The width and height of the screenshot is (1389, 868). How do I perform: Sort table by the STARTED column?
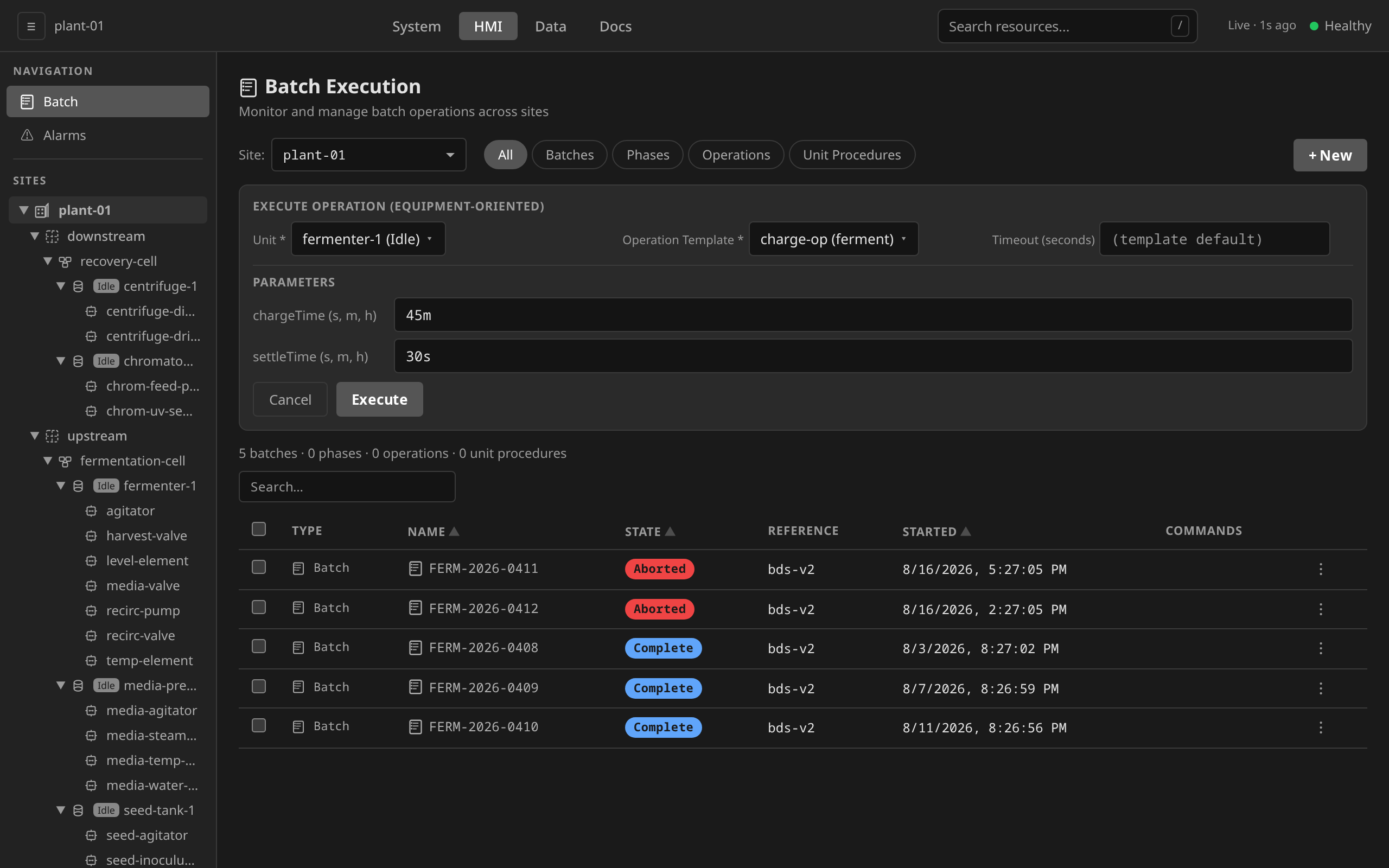pyautogui.click(x=936, y=532)
